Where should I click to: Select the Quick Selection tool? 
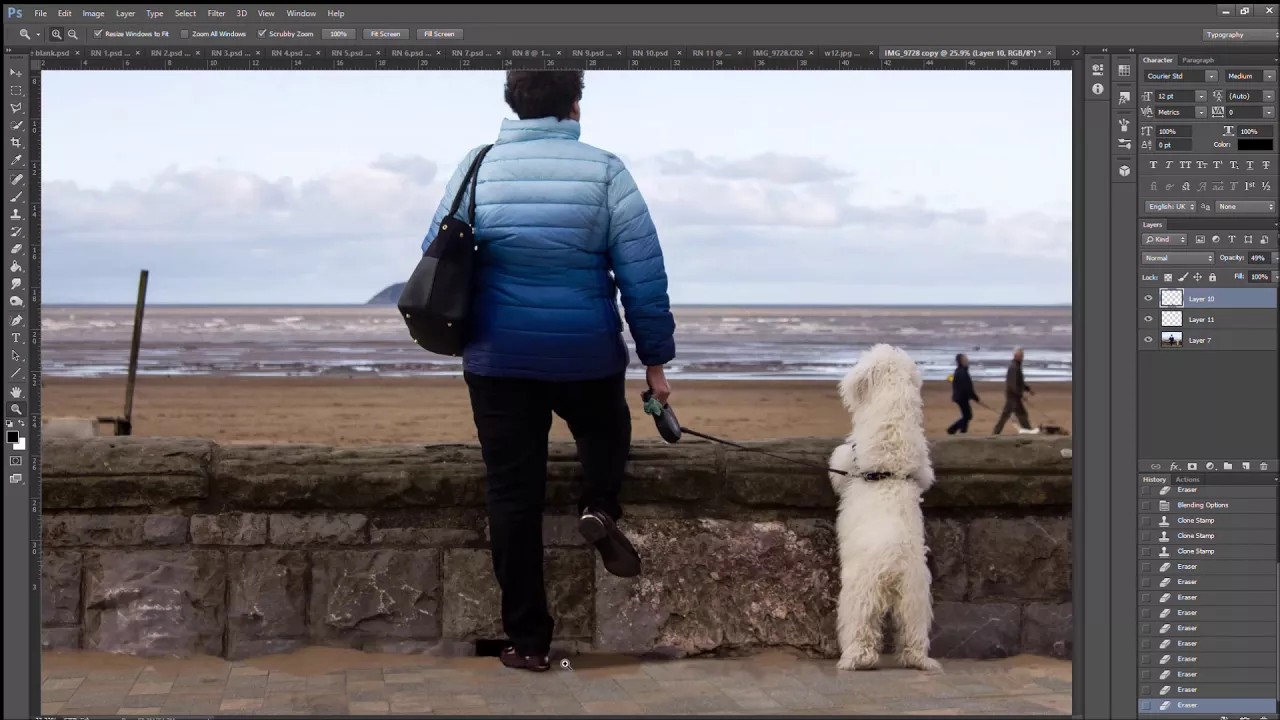[x=16, y=125]
